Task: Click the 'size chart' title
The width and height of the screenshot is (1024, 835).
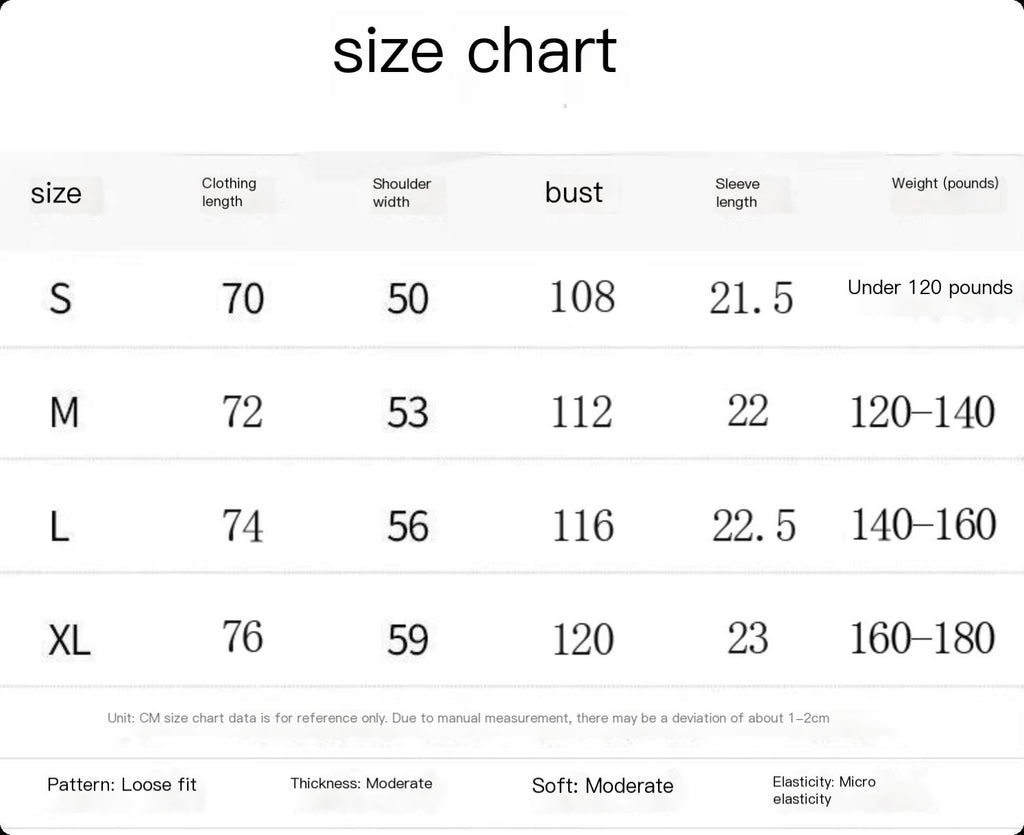Action: 475,51
